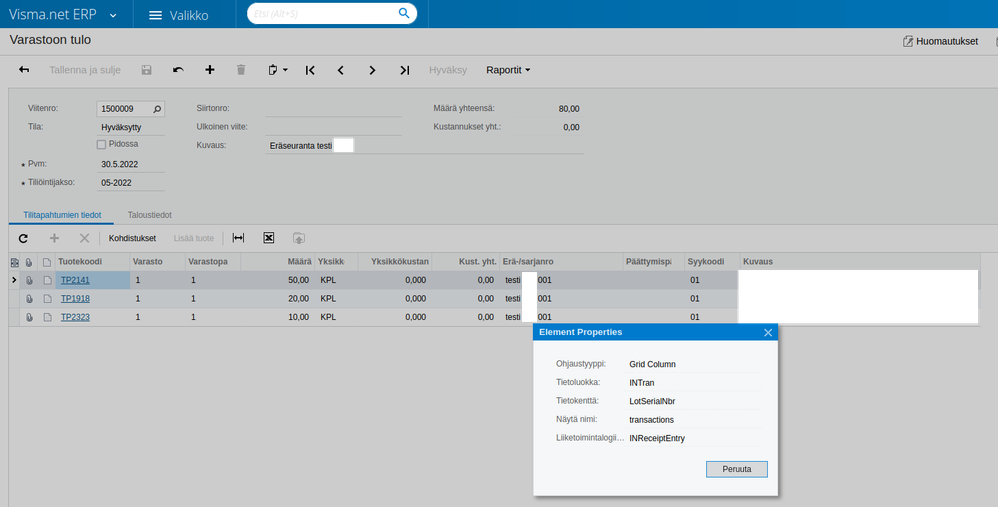The image size is (998, 507).
Task: Click the save disk icon
Action: (146, 70)
